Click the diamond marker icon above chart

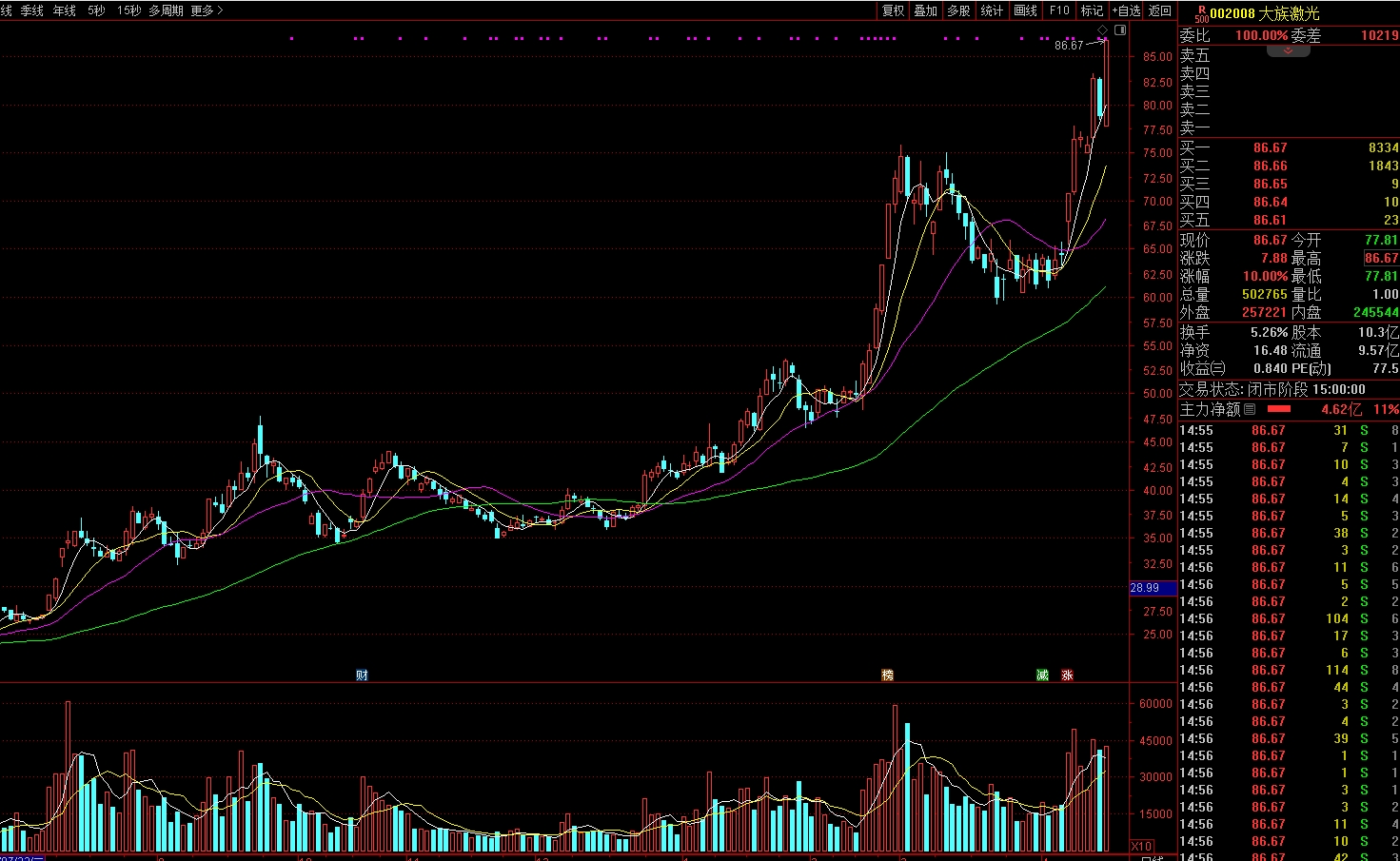click(x=1103, y=30)
